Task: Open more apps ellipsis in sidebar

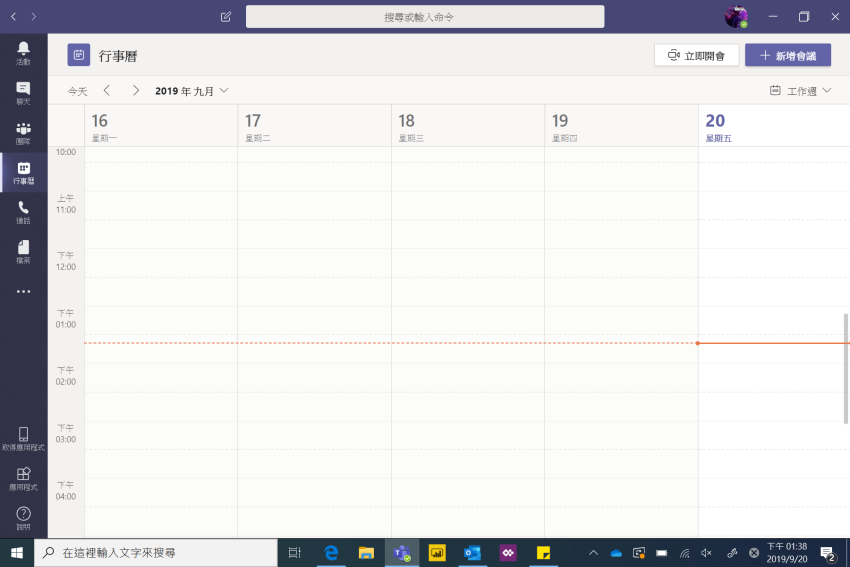Action: point(23,292)
